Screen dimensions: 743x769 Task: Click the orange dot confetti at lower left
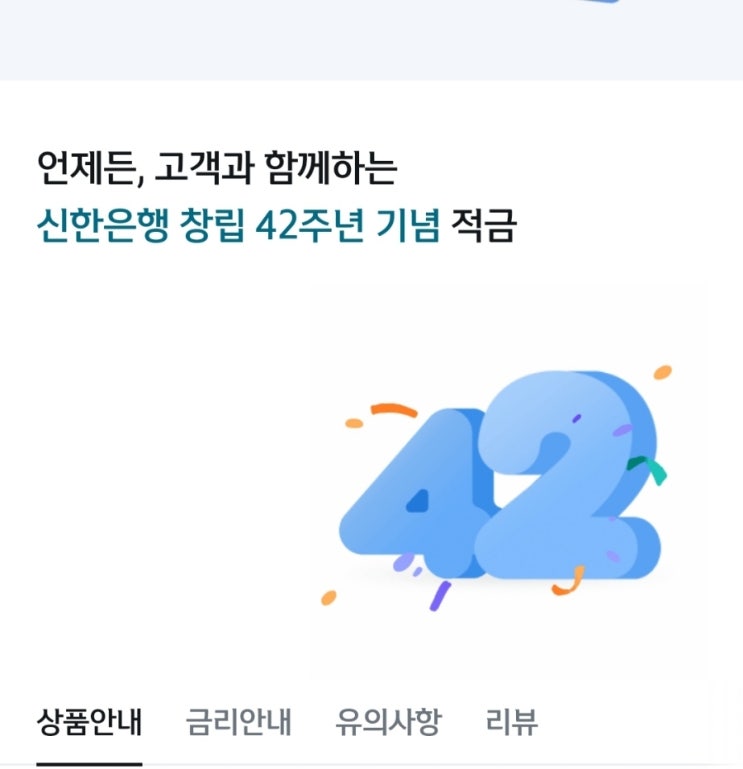329,597
